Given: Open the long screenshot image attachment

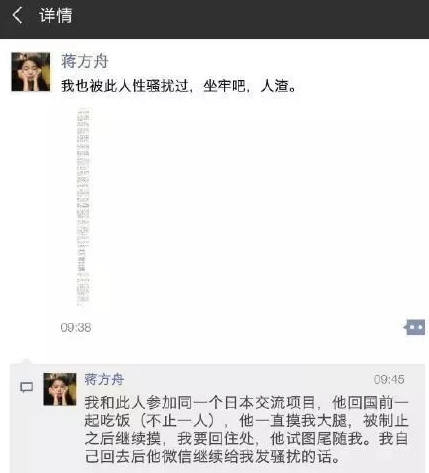Looking at the screenshot, I should [x=83, y=206].
